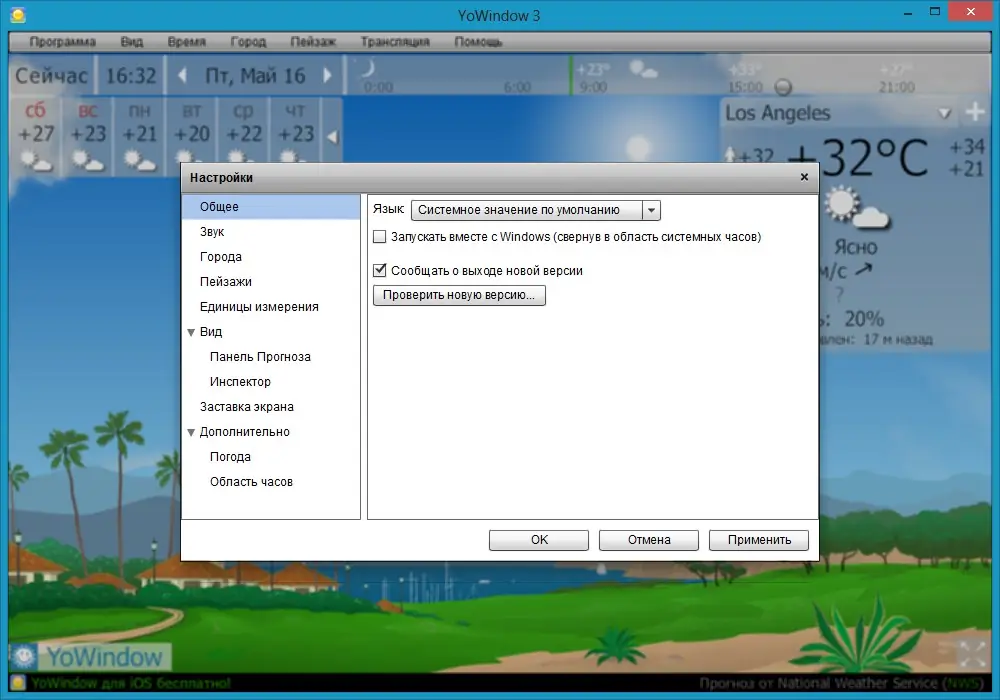Image resolution: width=1000 pixels, height=700 pixels.
Task: Select Пейзажи settings category
Action: click(271, 281)
